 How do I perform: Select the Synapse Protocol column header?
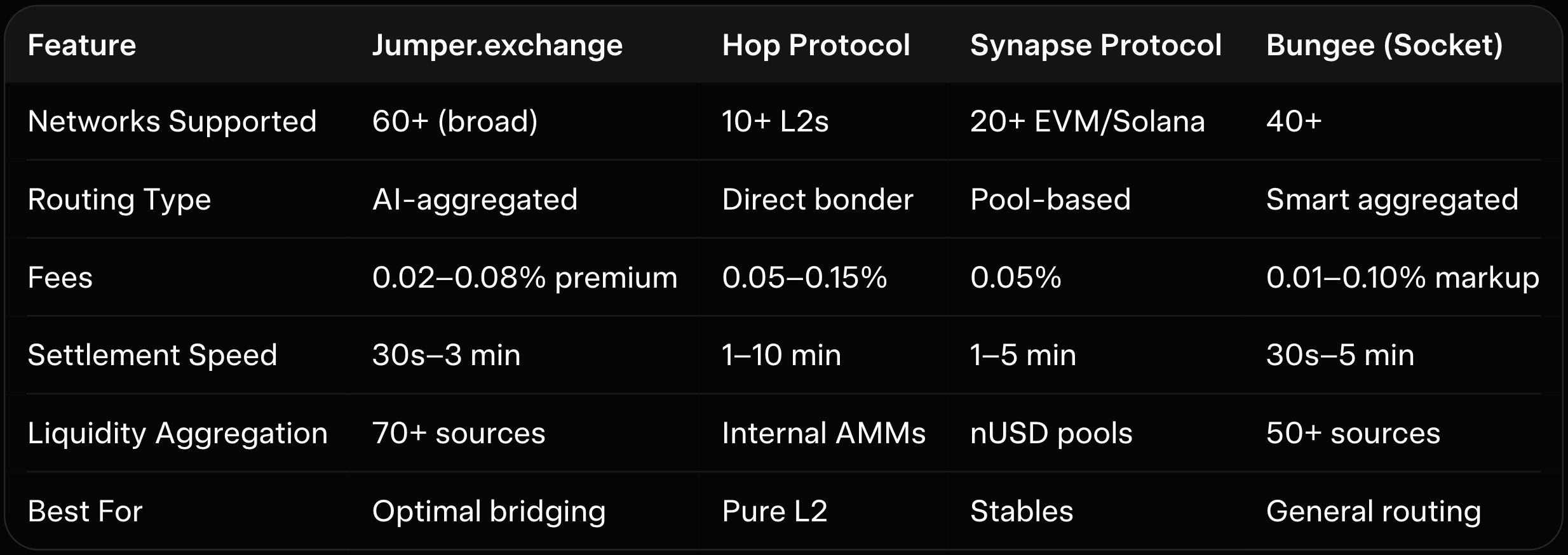1096,46
